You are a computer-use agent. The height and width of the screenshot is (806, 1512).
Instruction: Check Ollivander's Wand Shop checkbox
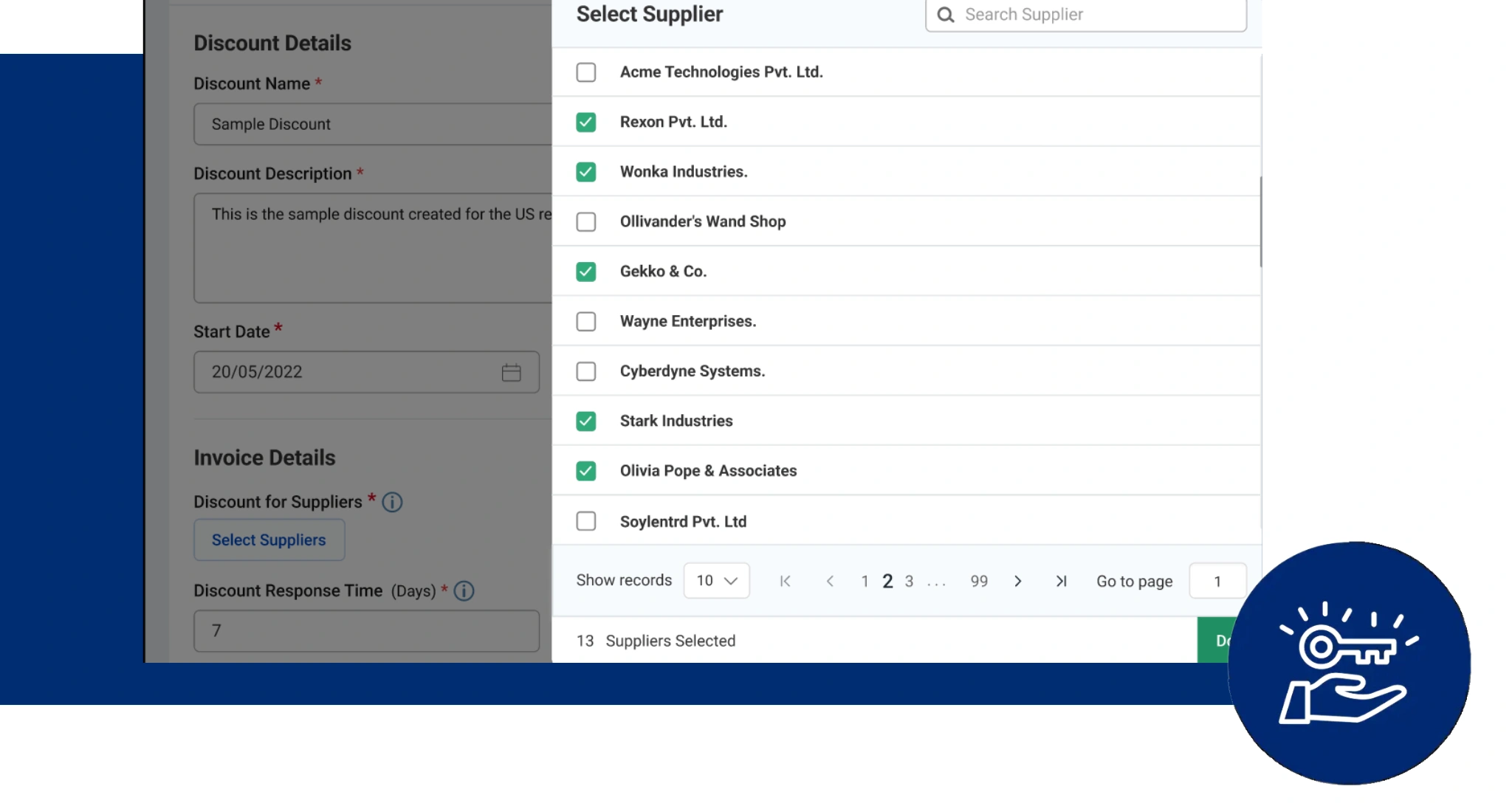point(586,221)
